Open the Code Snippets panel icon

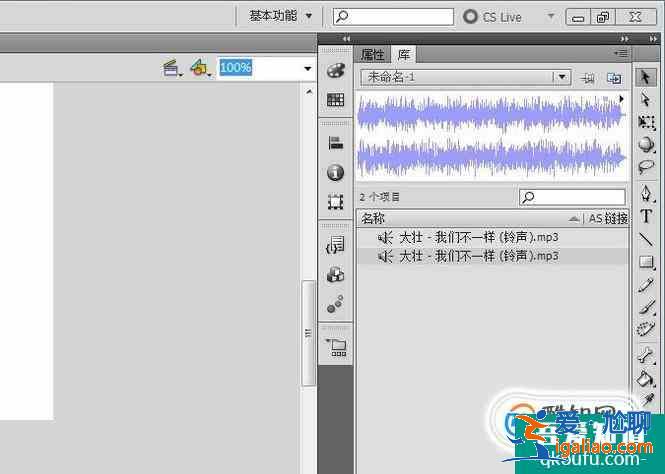coord(335,245)
